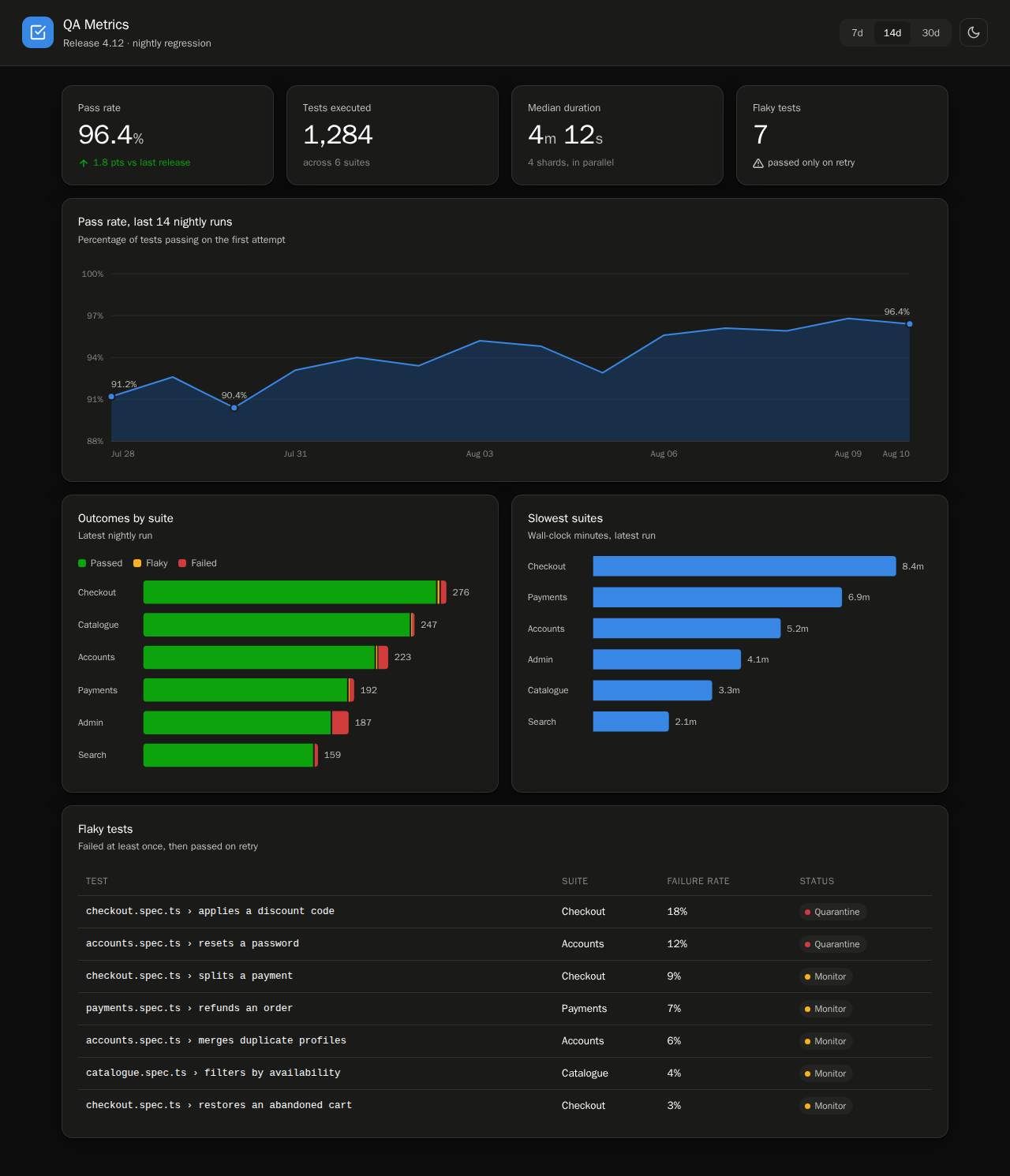Click the red Quarantine status dot for discount code test

coord(807,912)
